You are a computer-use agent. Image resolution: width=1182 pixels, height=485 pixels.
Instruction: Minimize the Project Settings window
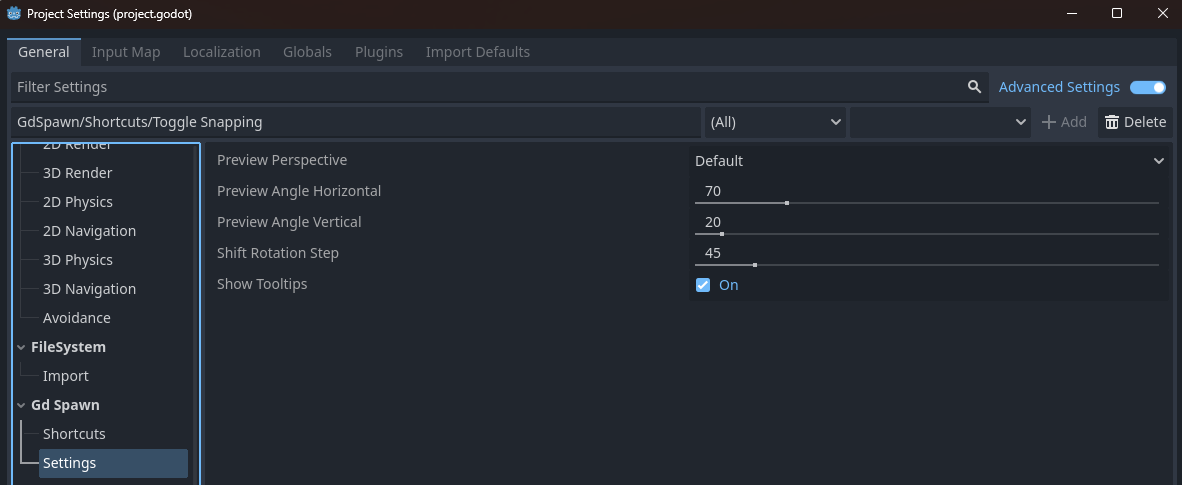pos(1071,14)
